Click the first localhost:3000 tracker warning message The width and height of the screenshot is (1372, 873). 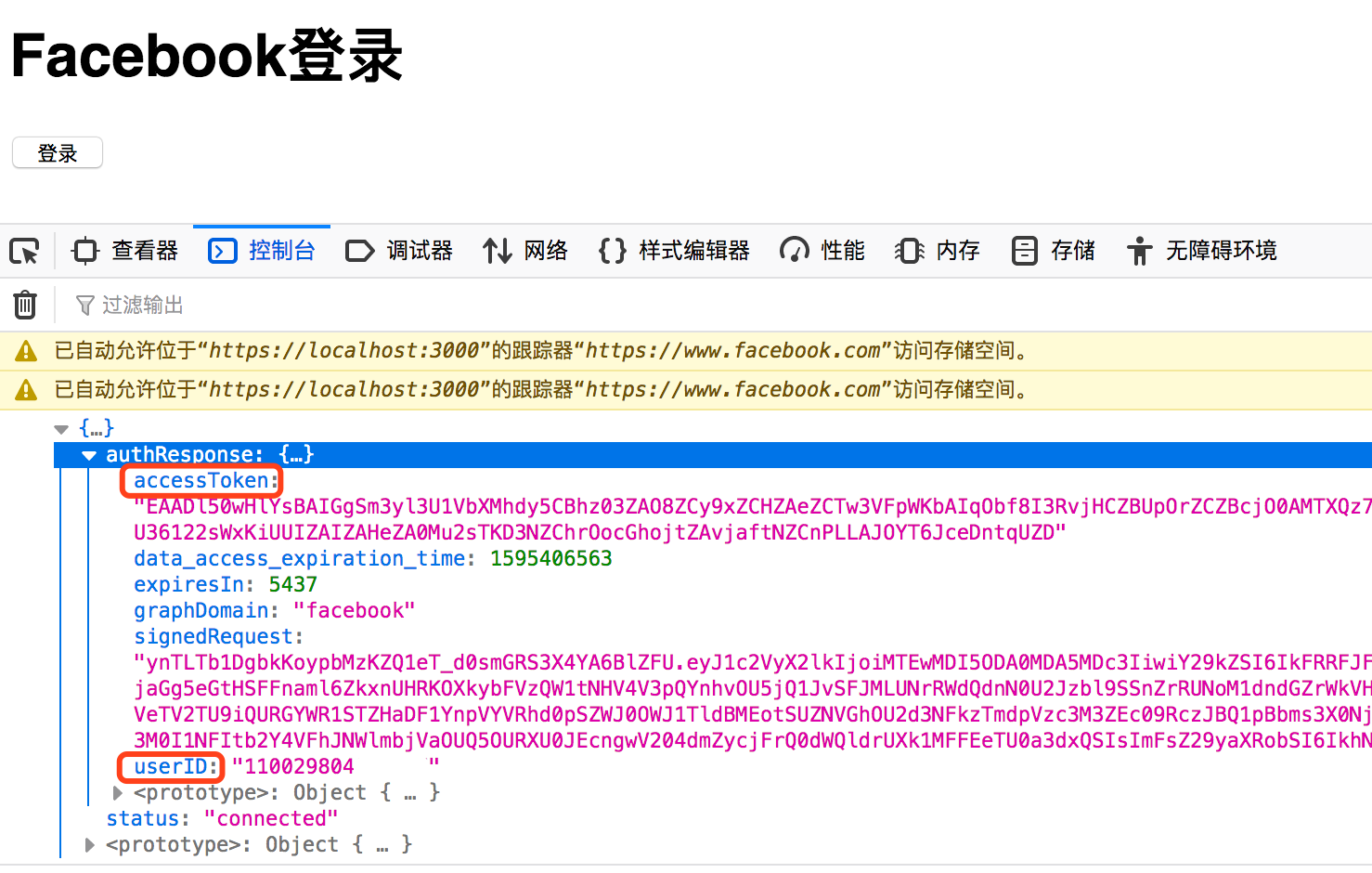542,351
